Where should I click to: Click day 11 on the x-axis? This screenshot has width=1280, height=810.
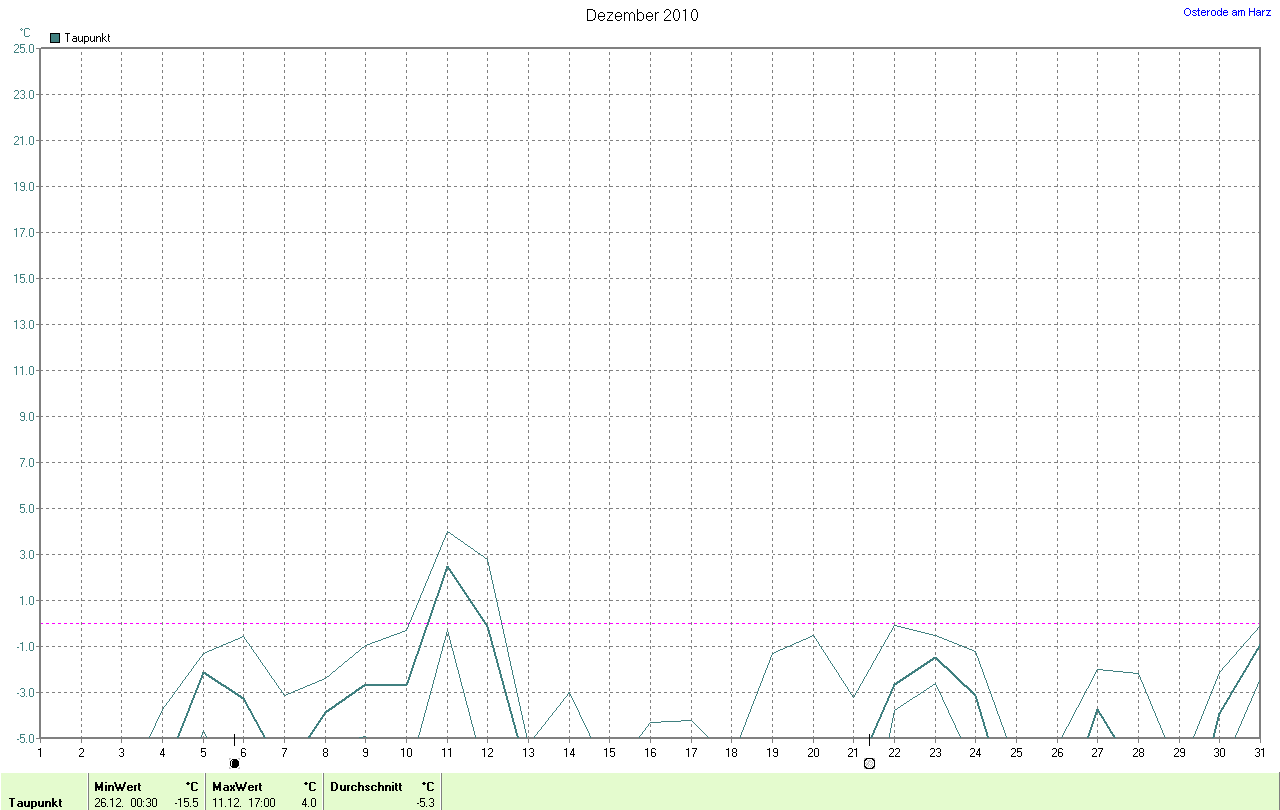click(x=446, y=752)
